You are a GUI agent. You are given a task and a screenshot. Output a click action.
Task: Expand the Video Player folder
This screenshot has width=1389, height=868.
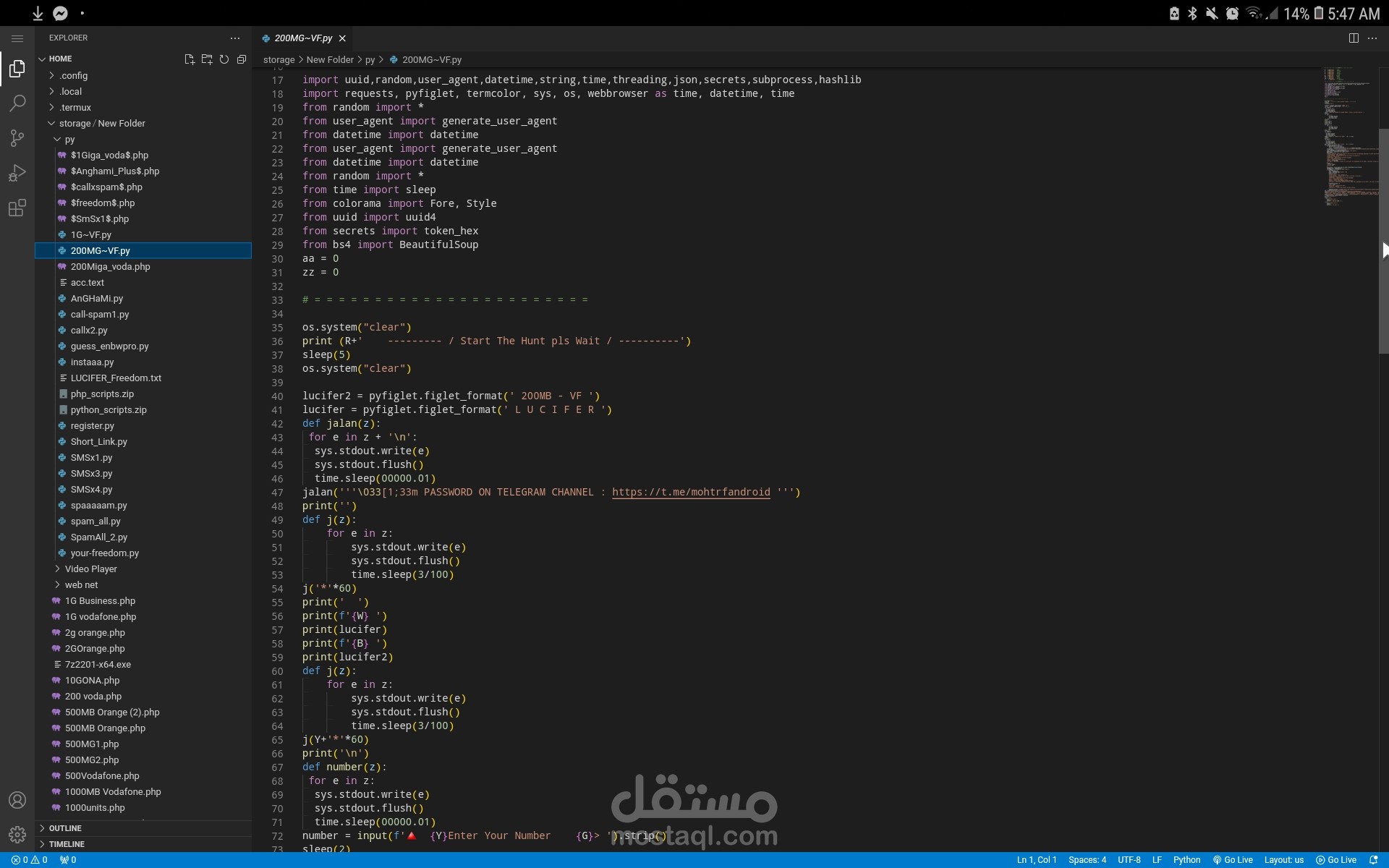90,569
